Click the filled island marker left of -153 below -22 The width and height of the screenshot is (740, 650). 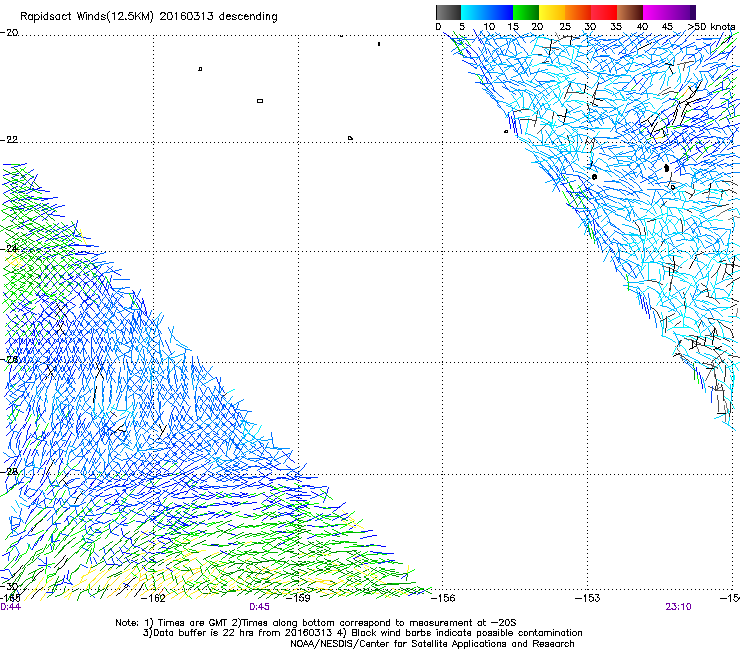click(x=594, y=177)
